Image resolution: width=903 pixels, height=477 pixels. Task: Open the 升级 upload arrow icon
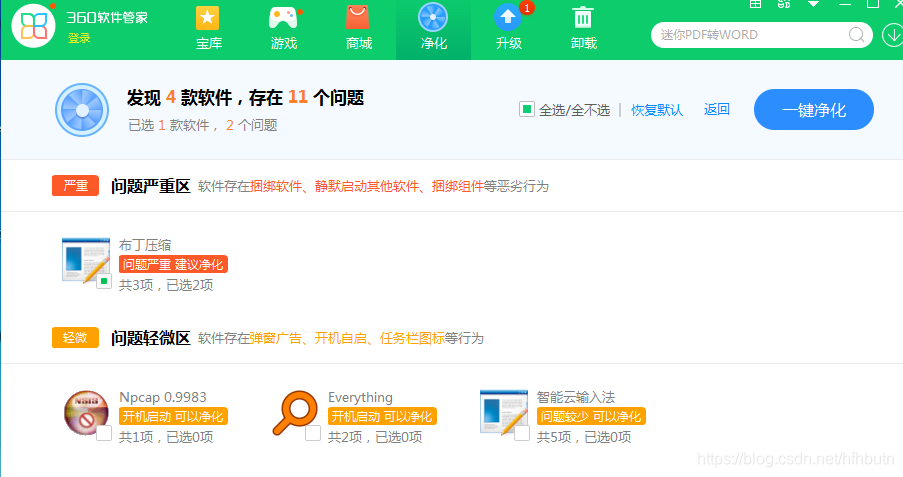508,17
